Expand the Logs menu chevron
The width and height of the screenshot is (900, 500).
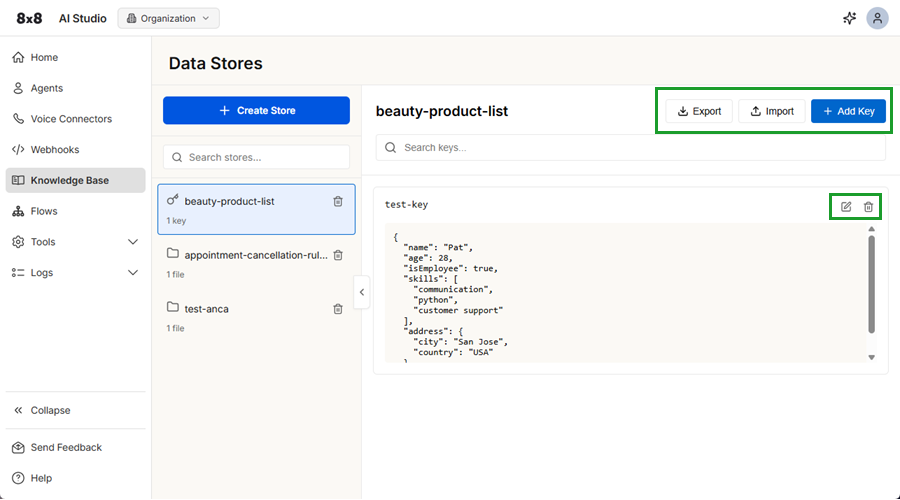tap(133, 273)
